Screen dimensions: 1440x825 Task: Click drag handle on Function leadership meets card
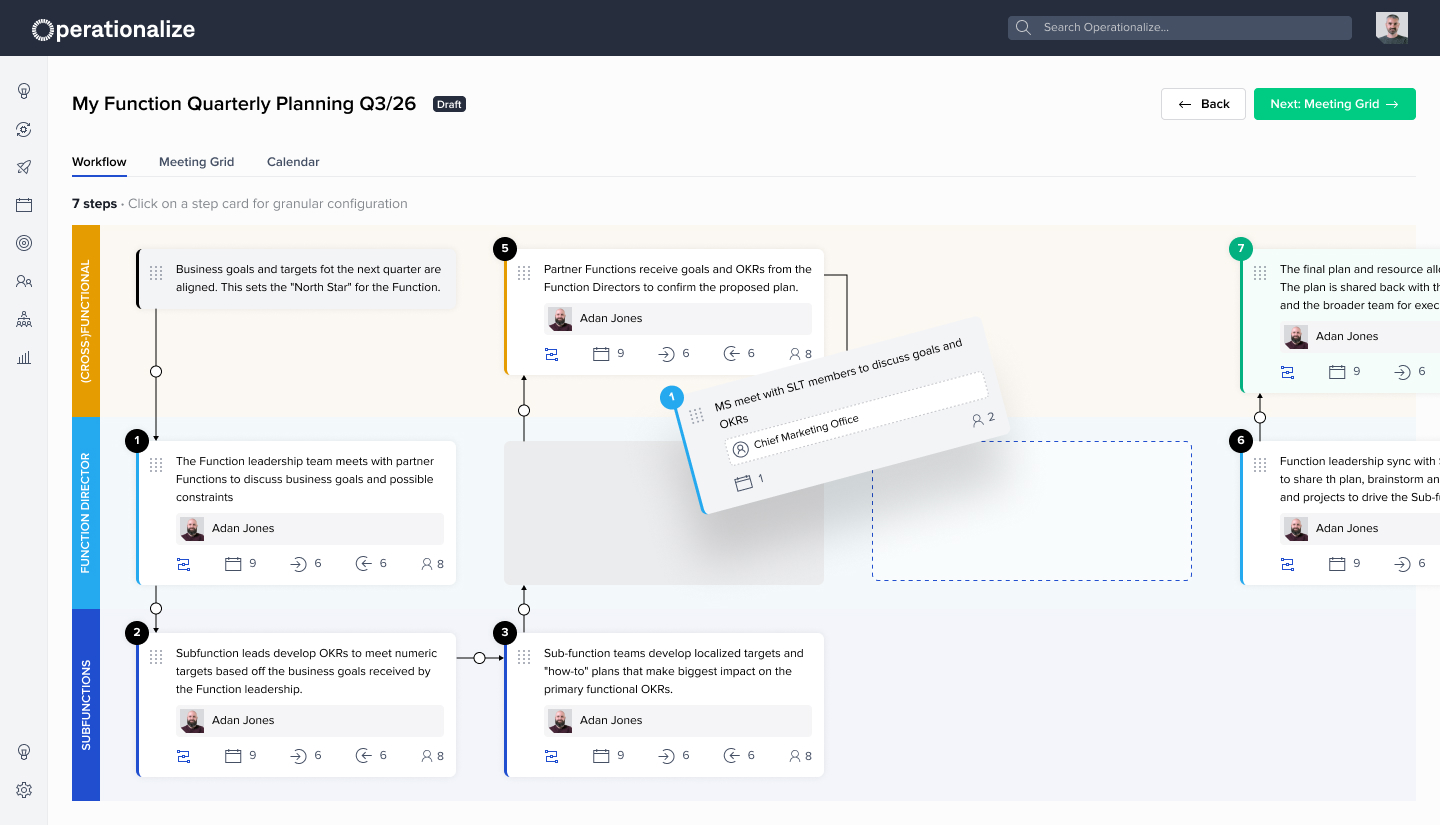[x=156, y=464]
